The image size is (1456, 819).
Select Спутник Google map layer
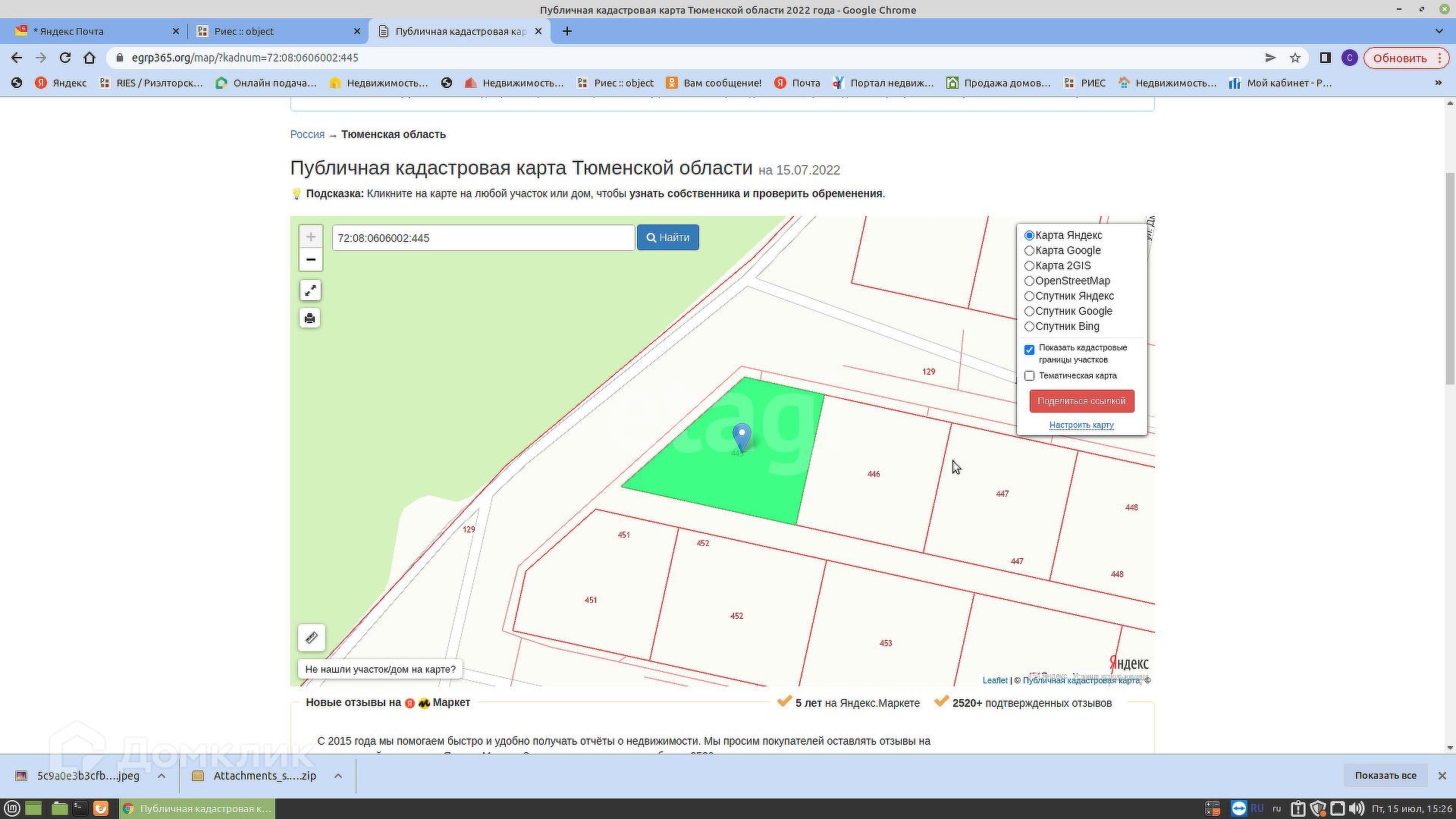[1029, 311]
